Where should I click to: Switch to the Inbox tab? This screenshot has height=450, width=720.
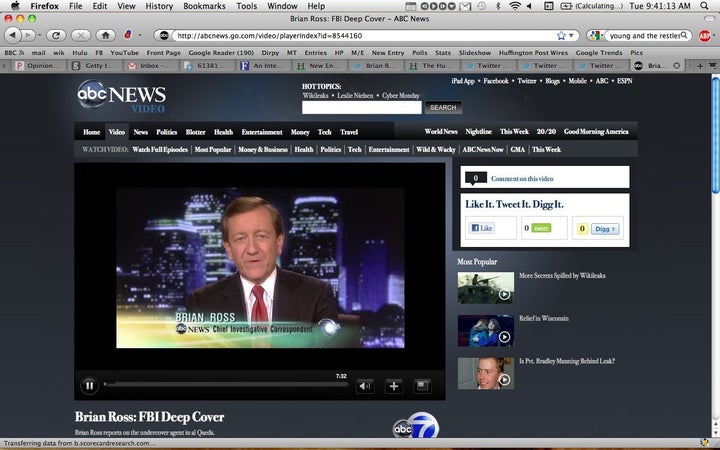[x=149, y=66]
